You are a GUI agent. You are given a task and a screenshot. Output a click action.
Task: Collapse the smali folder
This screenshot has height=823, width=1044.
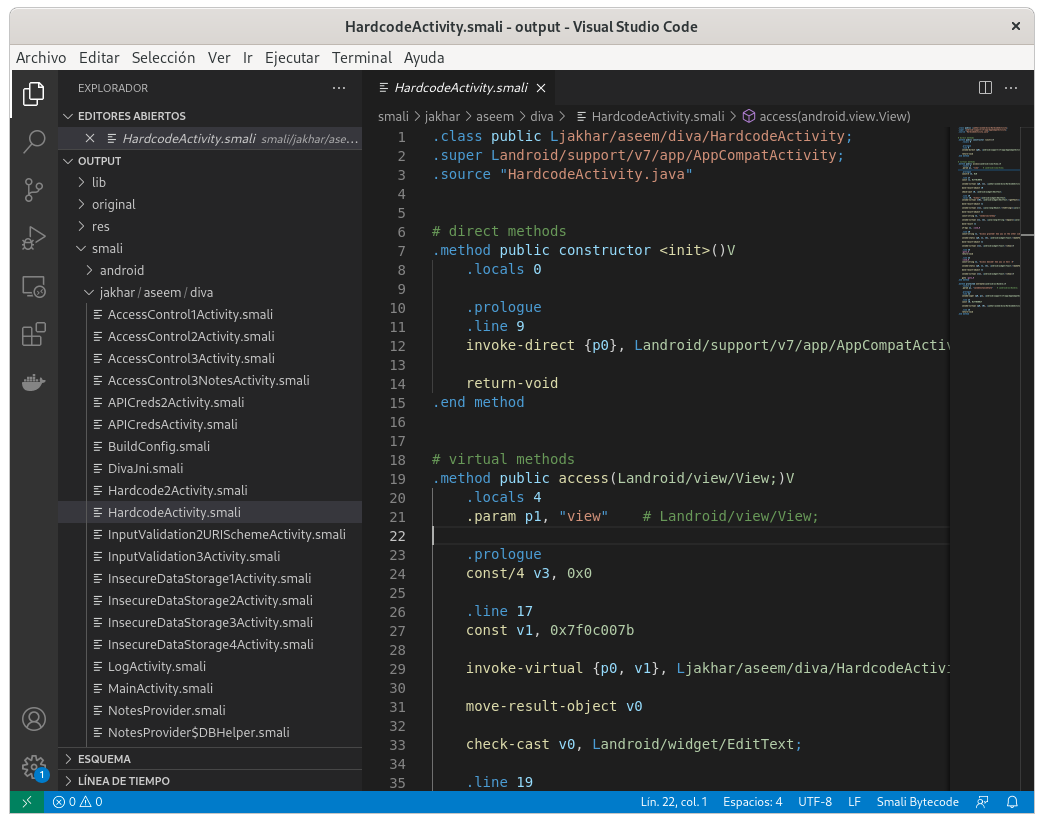click(x=106, y=248)
